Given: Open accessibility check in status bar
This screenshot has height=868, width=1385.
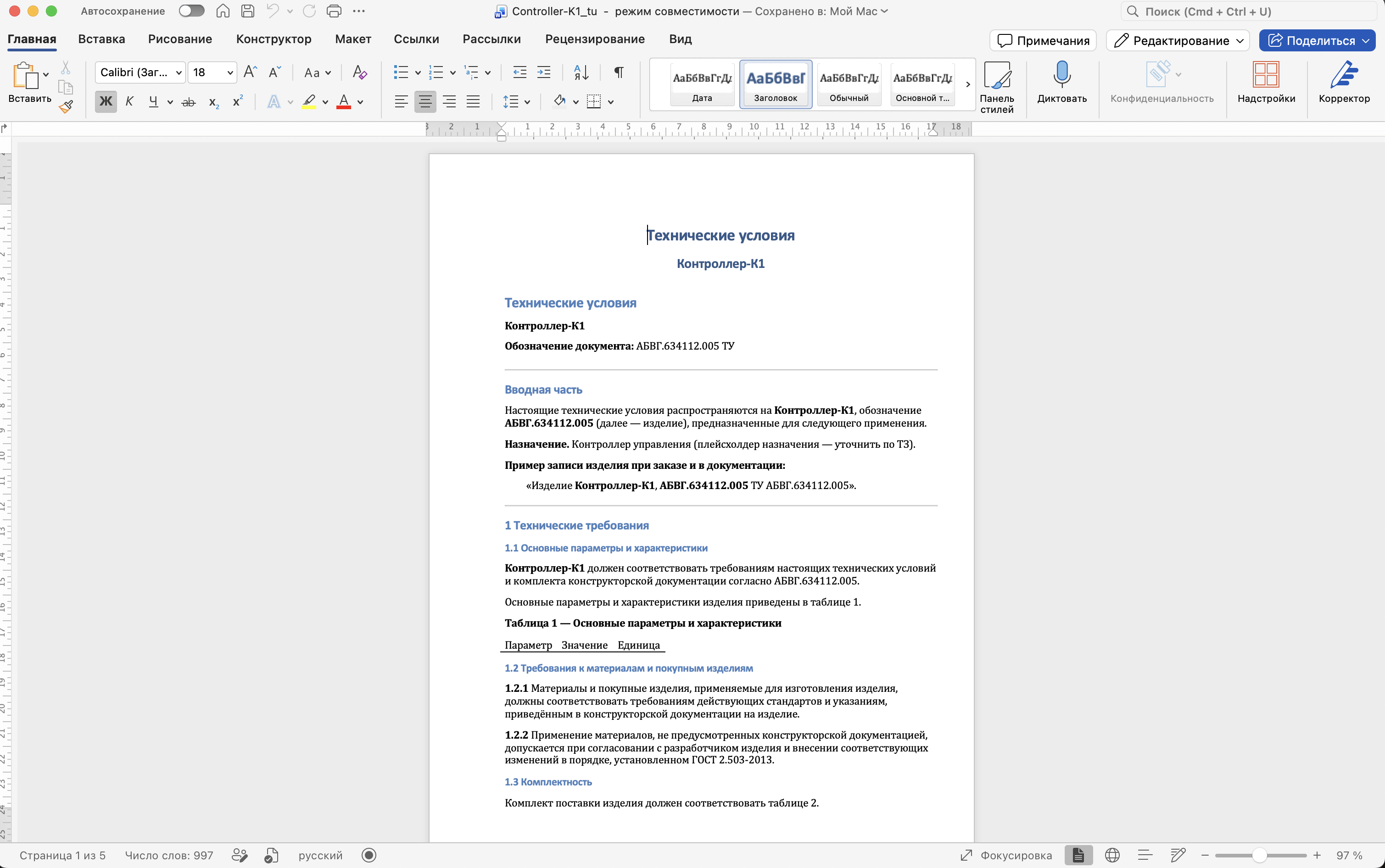Looking at the screenshot, I should coord(271,855).
